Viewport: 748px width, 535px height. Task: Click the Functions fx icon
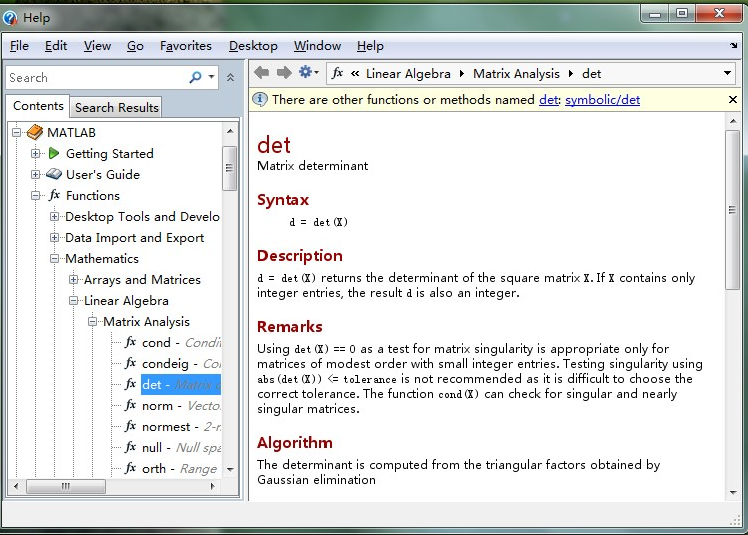click(54, 195)
